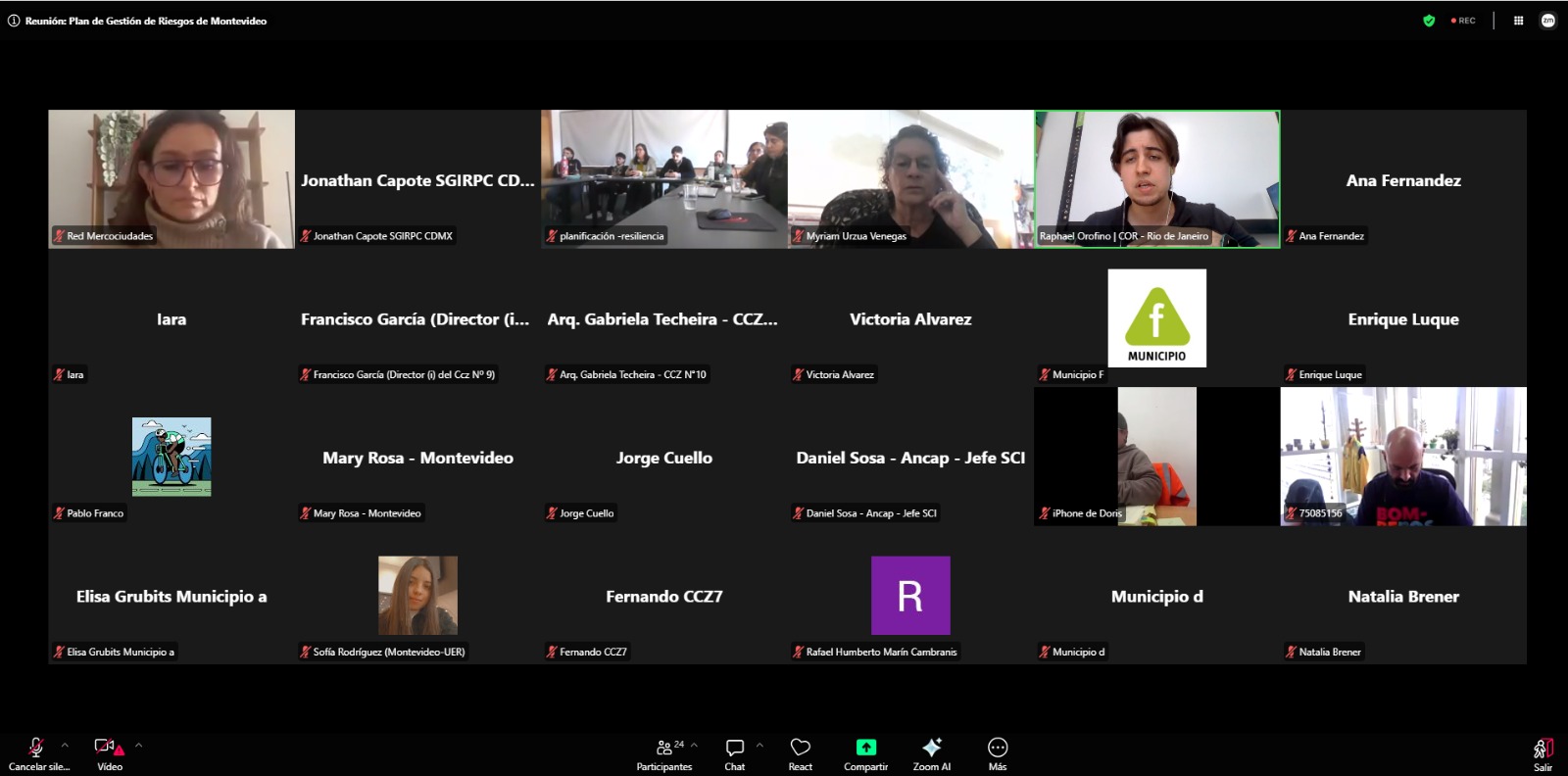Screen dimensions: 1568x776
Task: Click the large Mary Rosa - Montevideo name
Action: tap(417, 458)
